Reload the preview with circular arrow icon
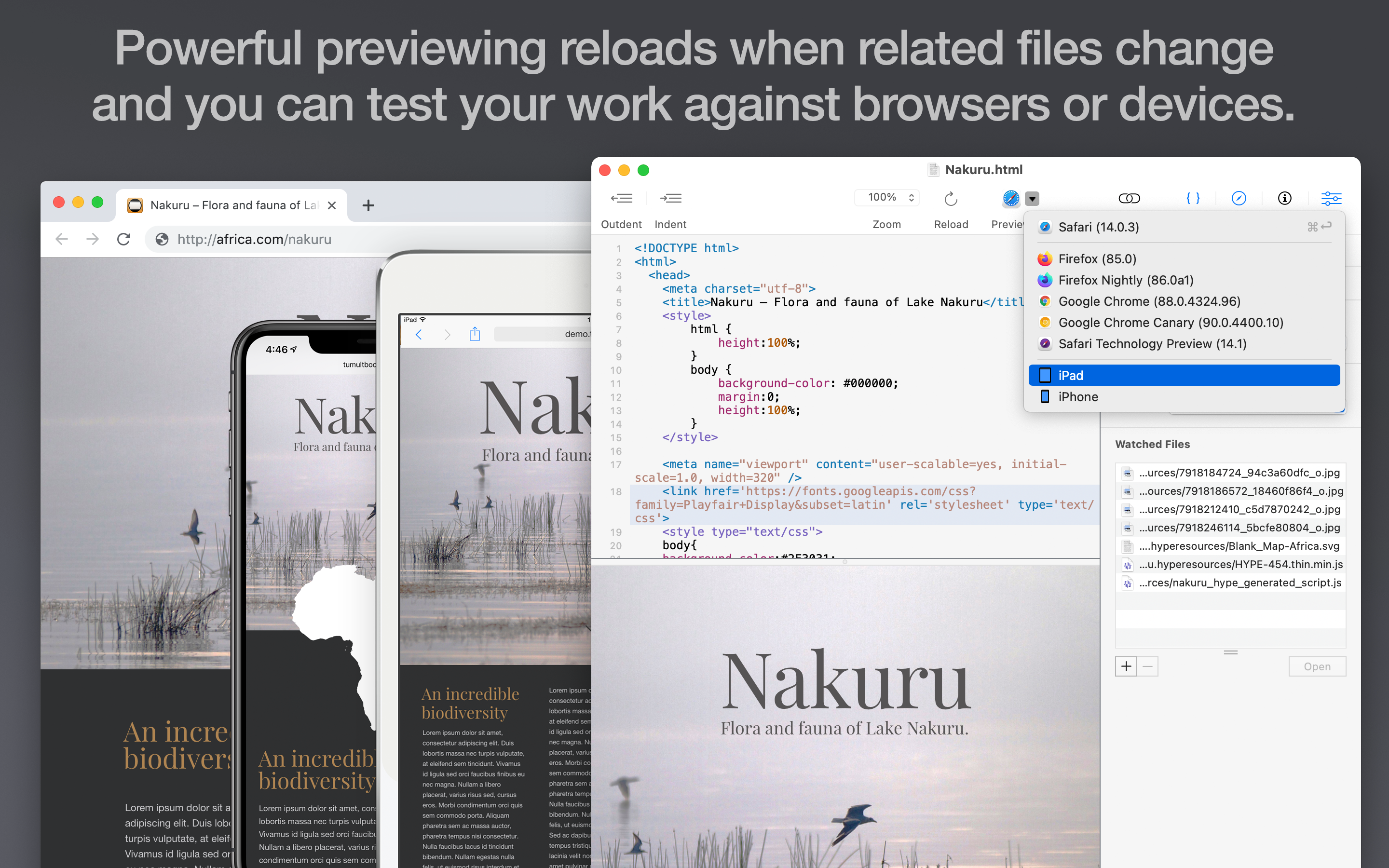Viewport: 1389px width, 868px height. (x=951, y=198)
